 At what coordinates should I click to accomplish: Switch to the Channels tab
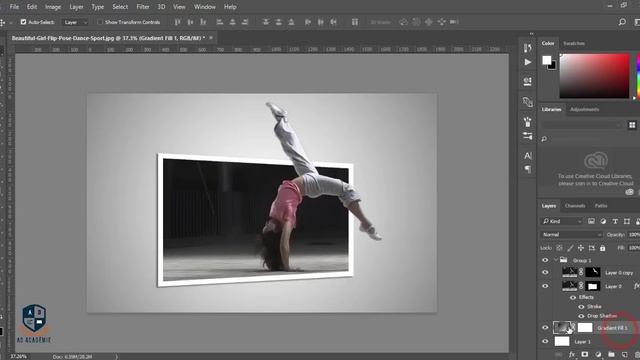coord(575,206)
